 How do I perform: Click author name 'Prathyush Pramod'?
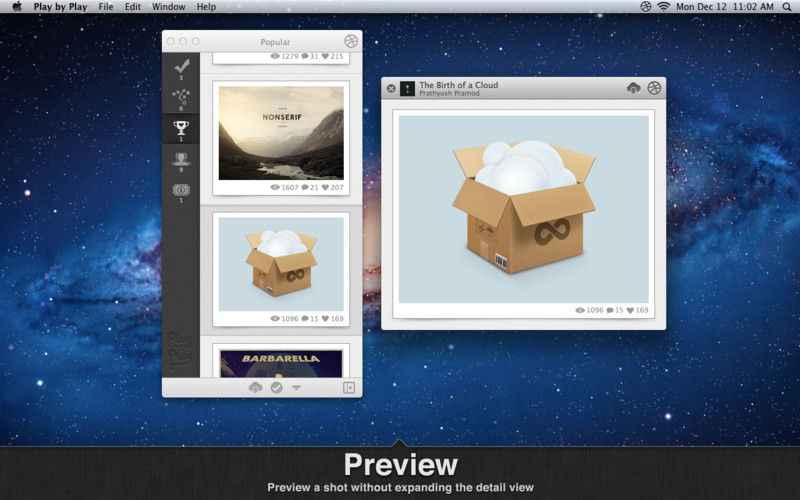pyautogui.click(x=449, y=93)
